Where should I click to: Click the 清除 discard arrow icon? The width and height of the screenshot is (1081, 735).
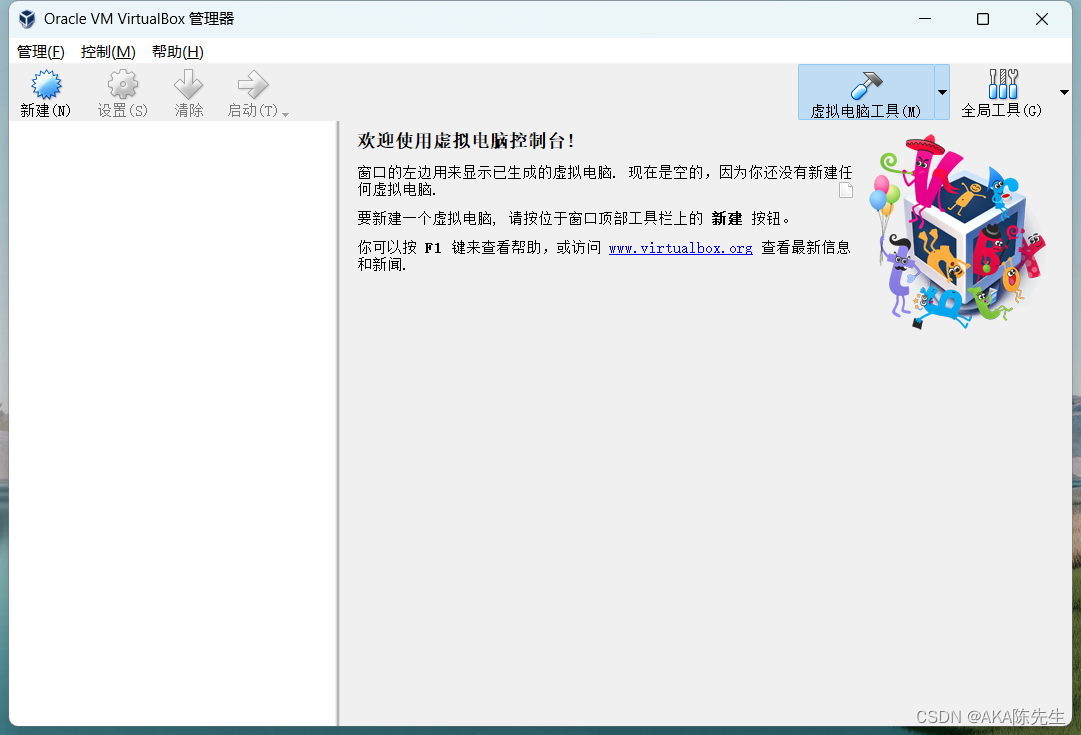point(188,85)
